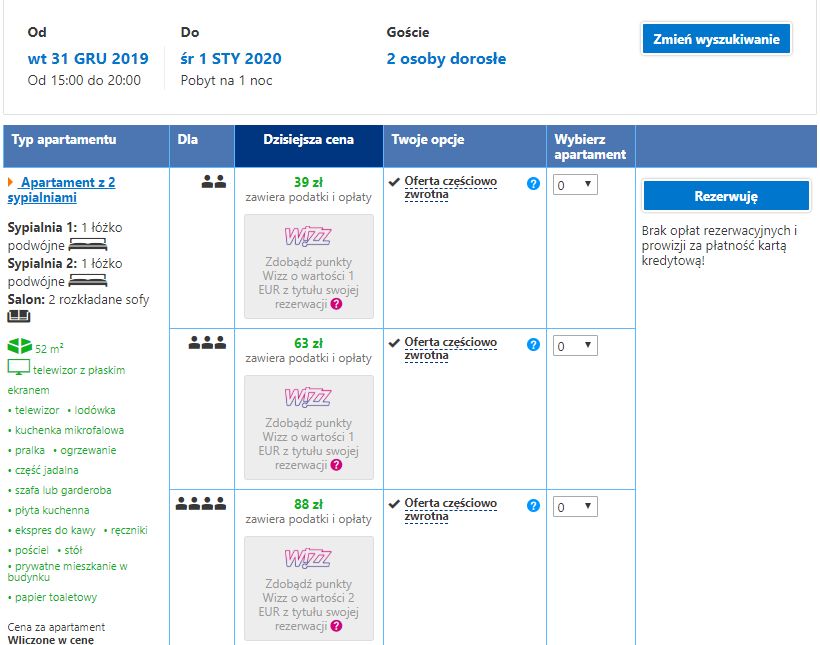The height and width of the screenshot is (645, 820).
Task: Click the double bed icon for Sypialnia 2
Action: 88,281
